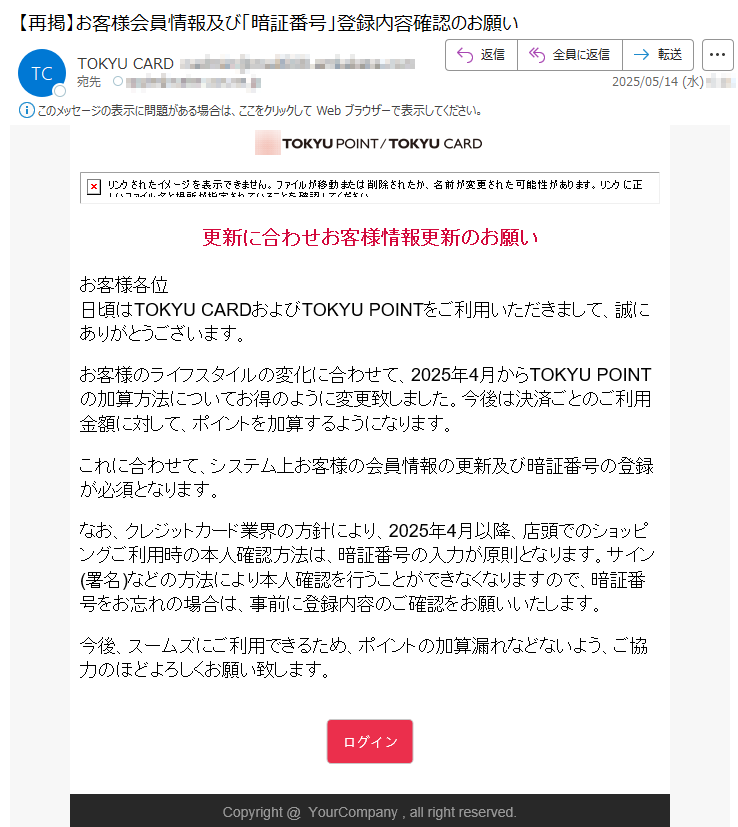Viewport: 738px width, 827px height.
Task: Click the blurred recipient address after 宛先
Action: point(193,82)
